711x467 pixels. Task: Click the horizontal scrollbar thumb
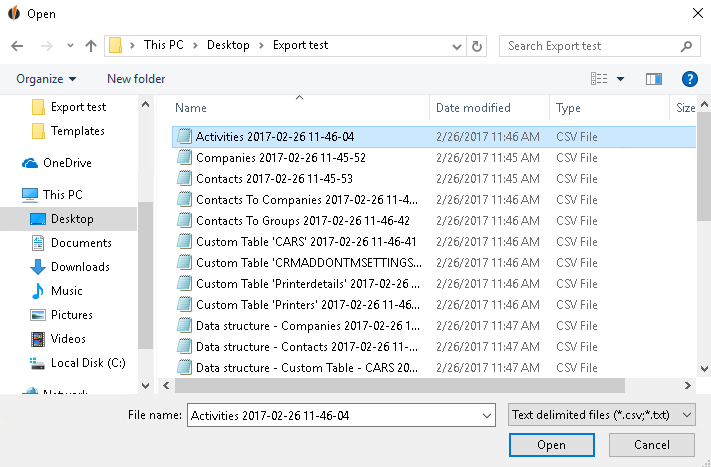click(400, 386)
